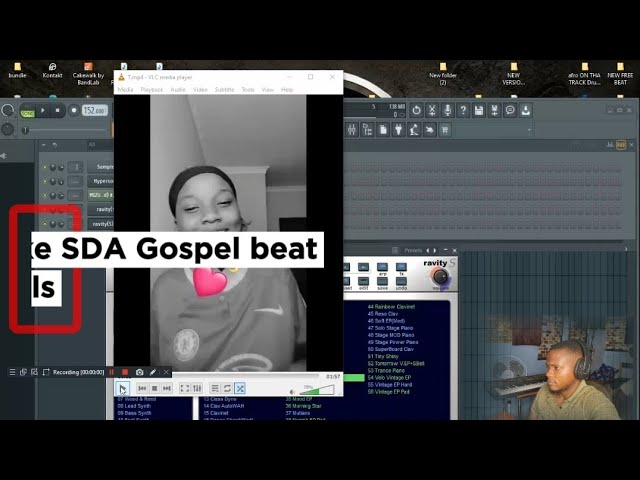640x480 pixels.
Task: Toggle VLC fullscreen button
Action: (184, 388)
